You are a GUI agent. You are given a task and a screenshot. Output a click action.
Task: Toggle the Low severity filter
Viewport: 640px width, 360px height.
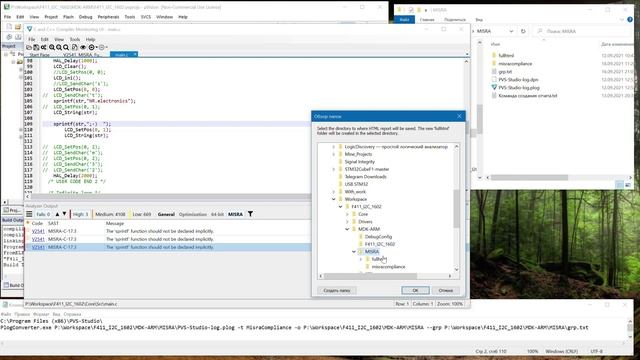click(142, 214)
